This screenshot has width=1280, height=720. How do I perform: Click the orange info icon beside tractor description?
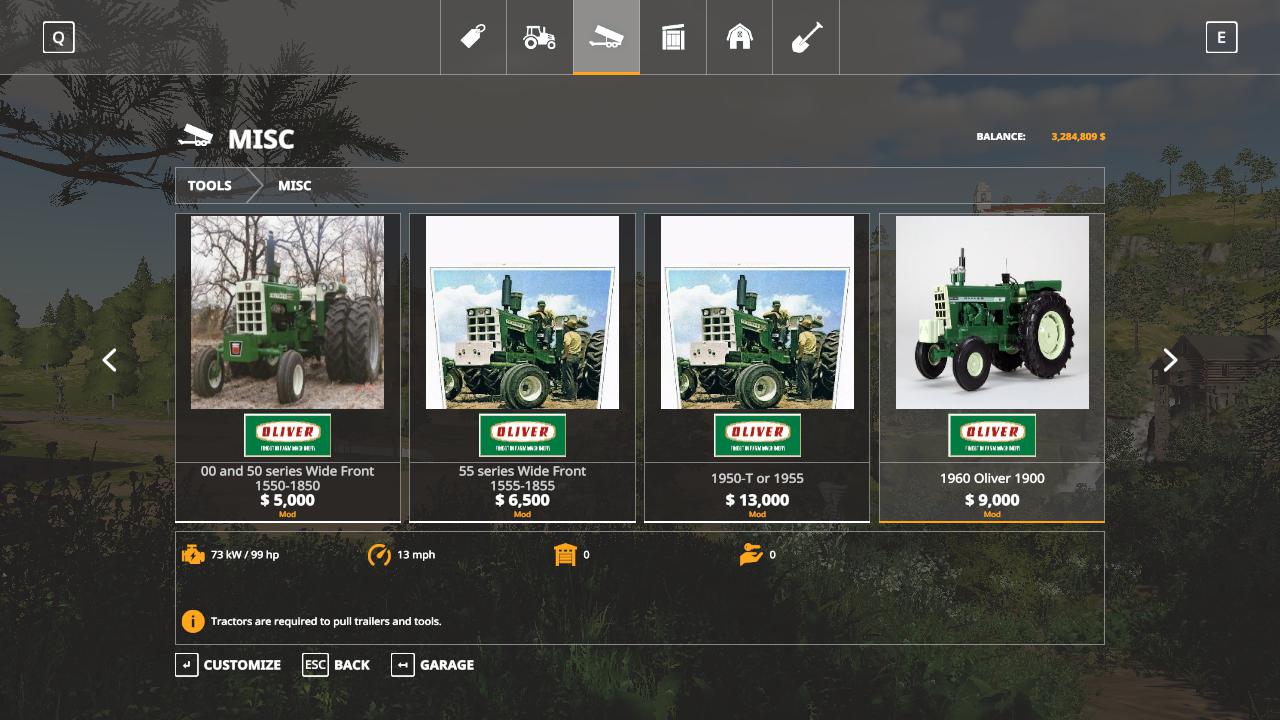click(x=193, y=621)
